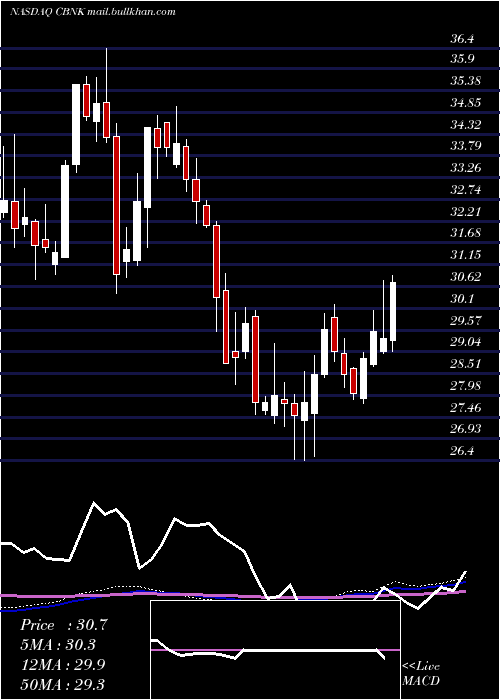The width and height of the screenshot is (500, 700).
Task: Click the 32.21 price axis label
Action: pyautogui.click(x=465, y=211)
